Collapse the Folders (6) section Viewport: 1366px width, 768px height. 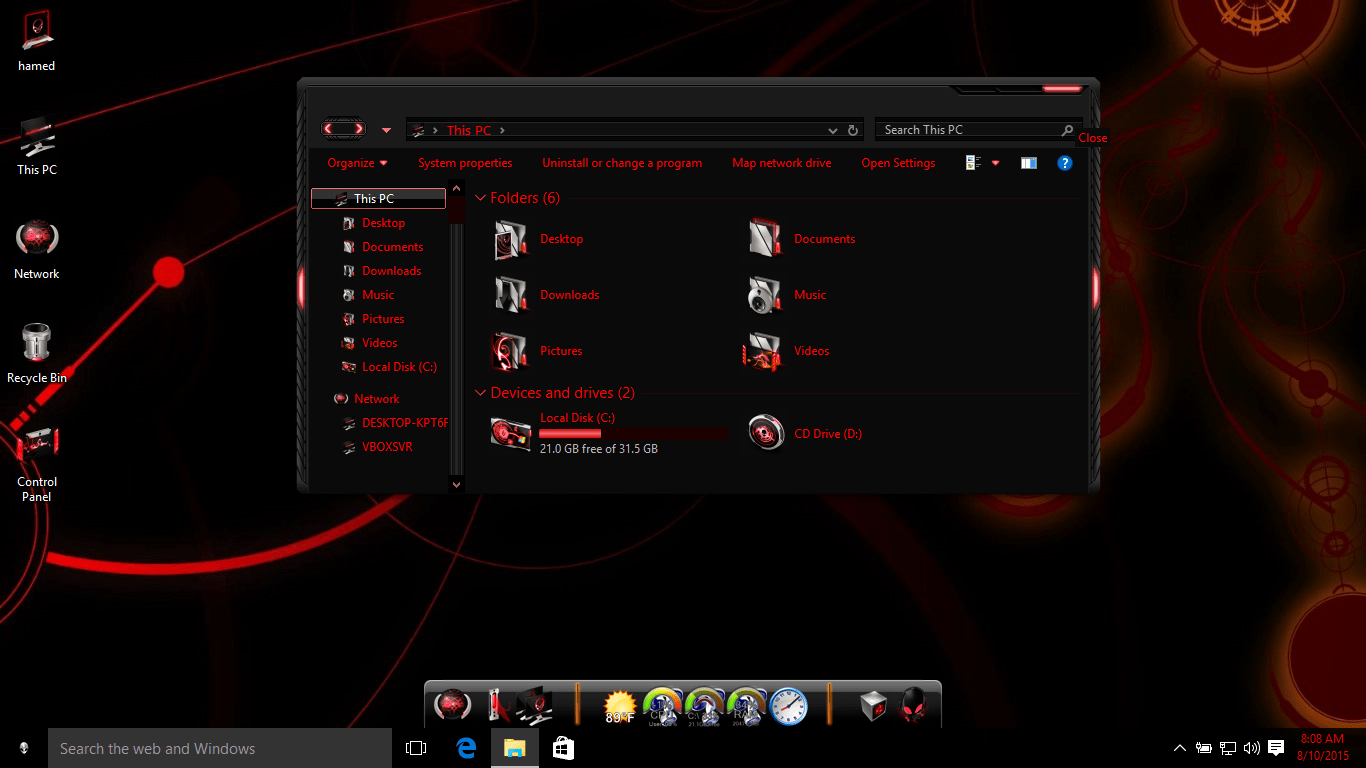pos(481,198)
